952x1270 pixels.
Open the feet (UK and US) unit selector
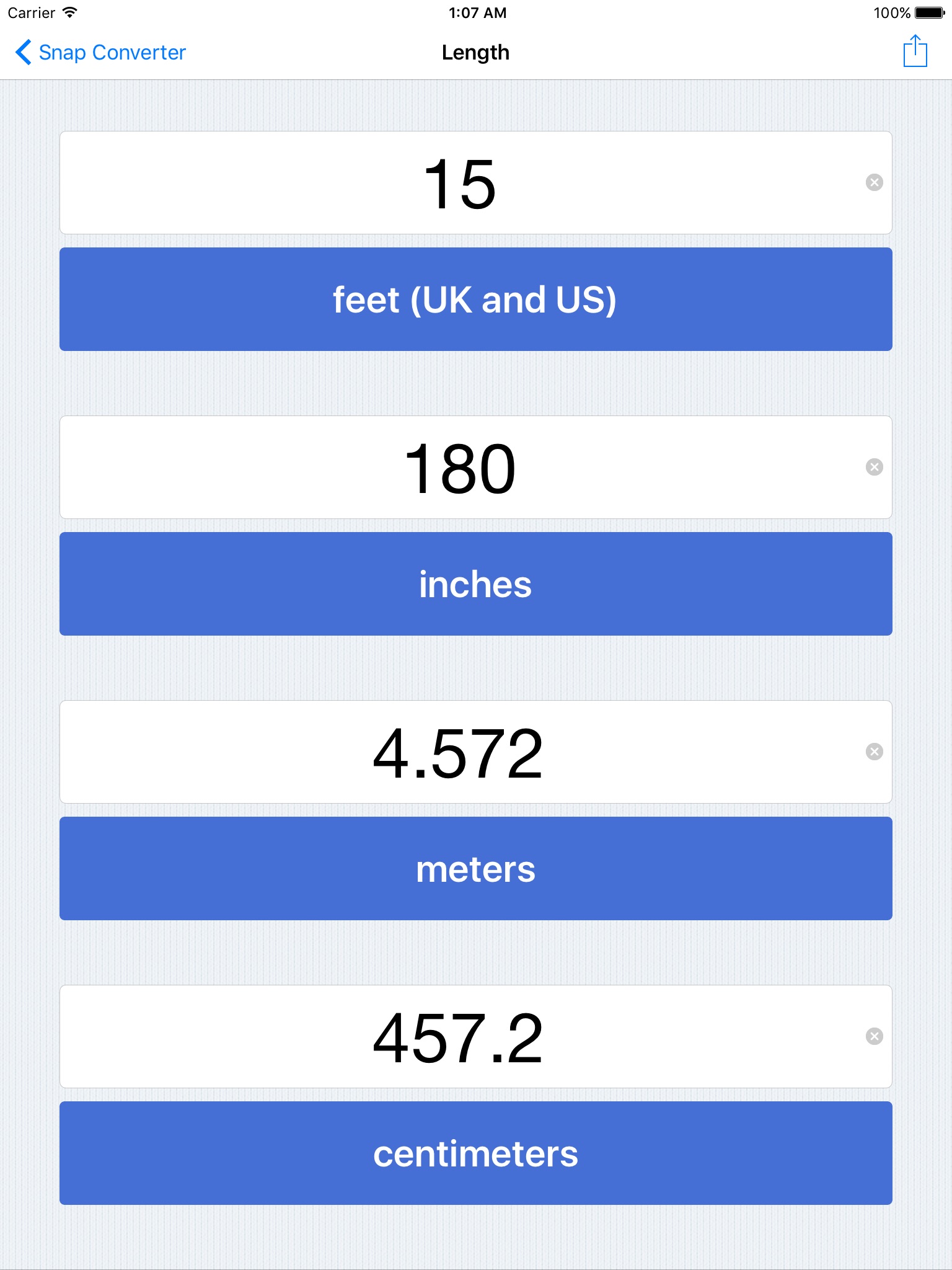click(x=475, y=300)
